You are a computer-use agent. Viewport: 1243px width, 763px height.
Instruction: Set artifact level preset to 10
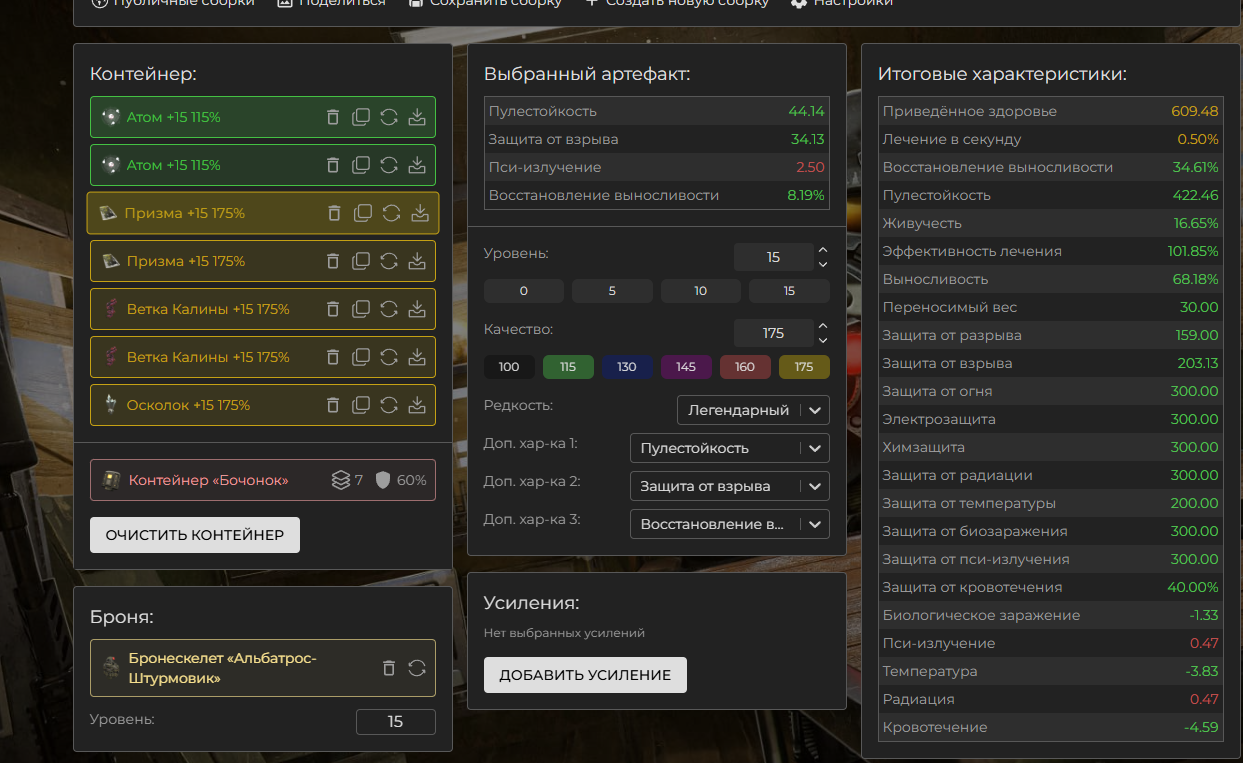[700, 291]
